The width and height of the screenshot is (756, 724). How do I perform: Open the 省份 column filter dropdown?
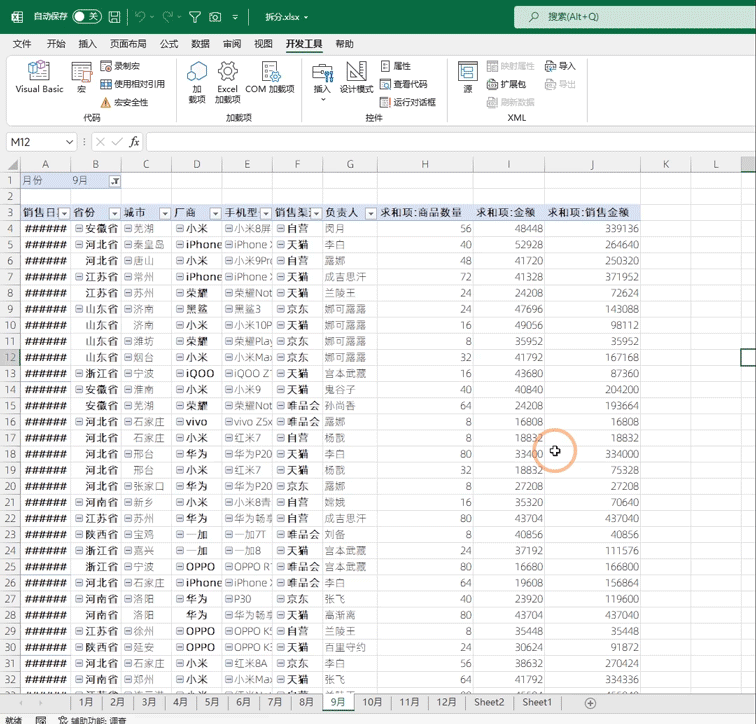(114, 213)
